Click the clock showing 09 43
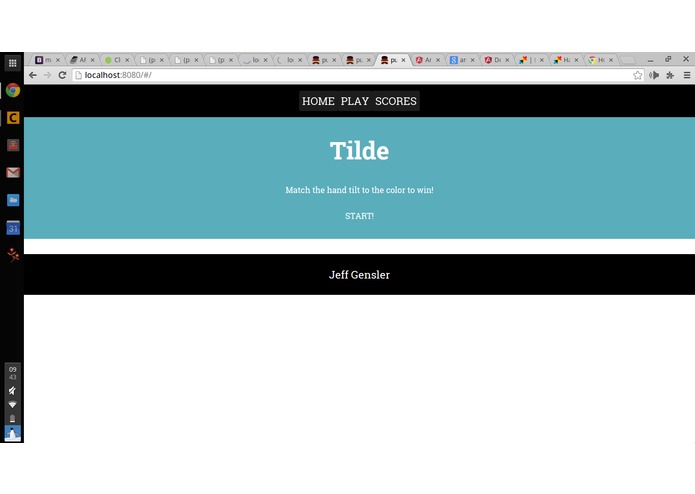695x494 pixels. pos(12,373)
